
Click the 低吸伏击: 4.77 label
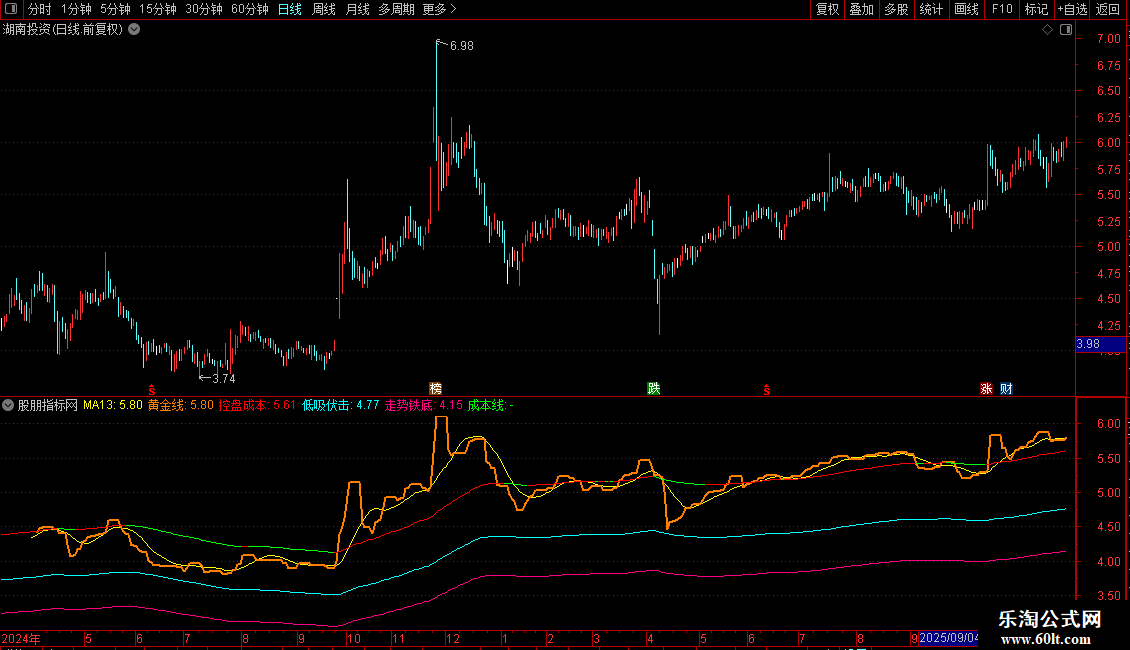(341, 405)
